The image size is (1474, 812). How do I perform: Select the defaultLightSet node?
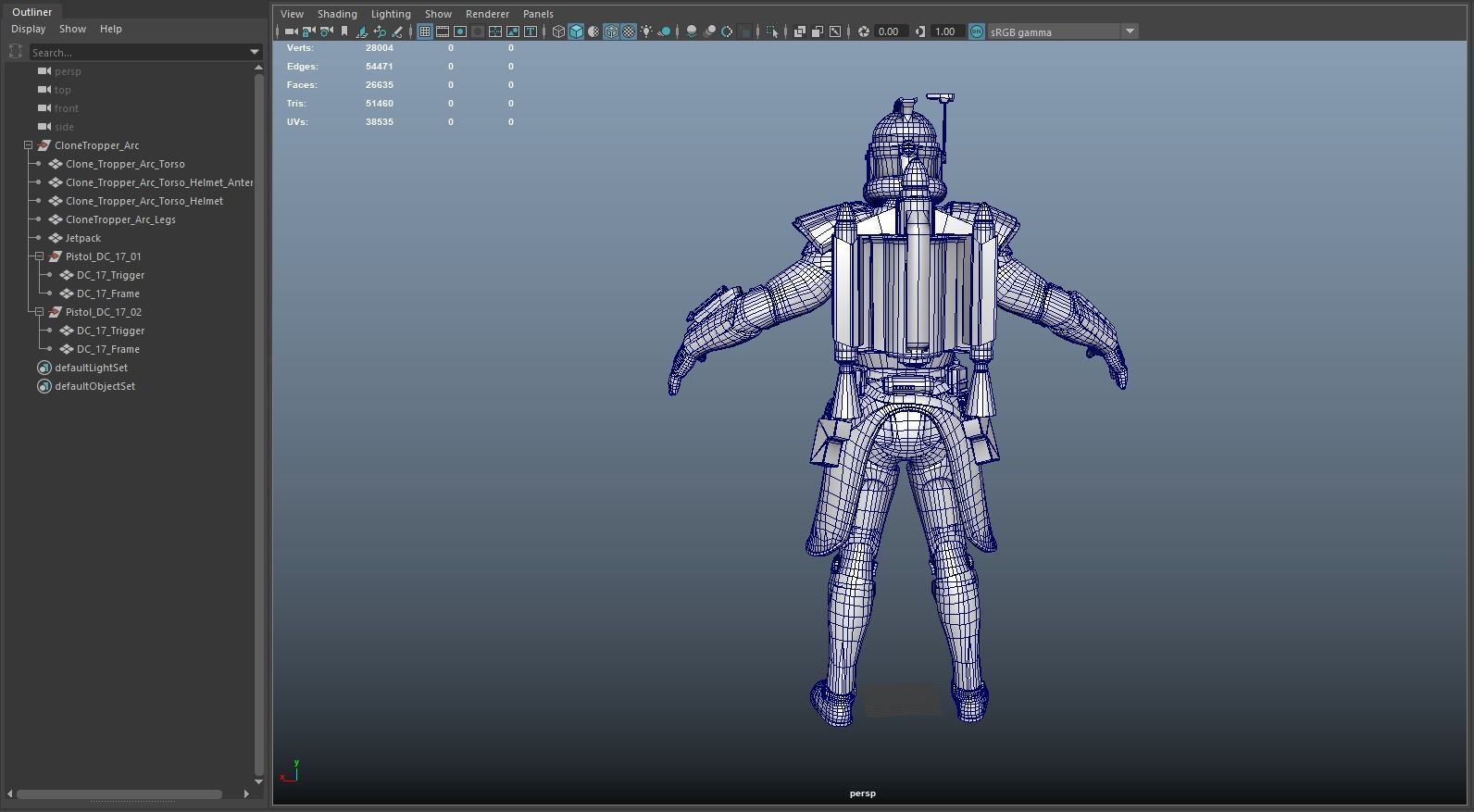[x=91, y=368]
